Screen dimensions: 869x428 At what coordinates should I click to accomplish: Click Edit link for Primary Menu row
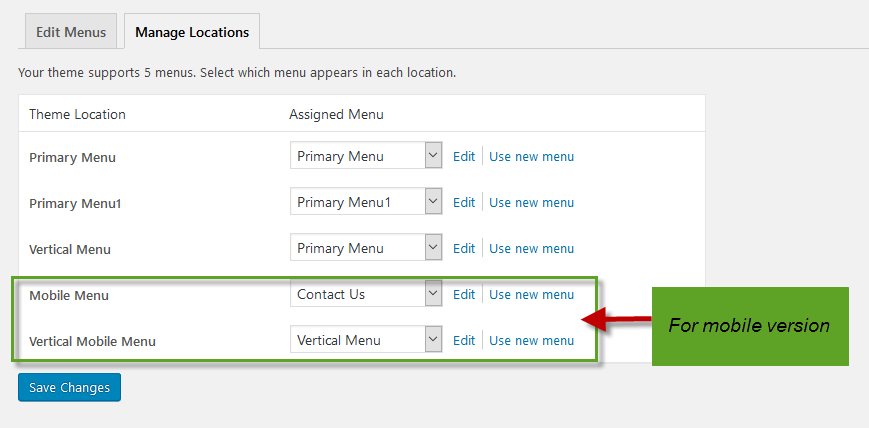point(464,156)
